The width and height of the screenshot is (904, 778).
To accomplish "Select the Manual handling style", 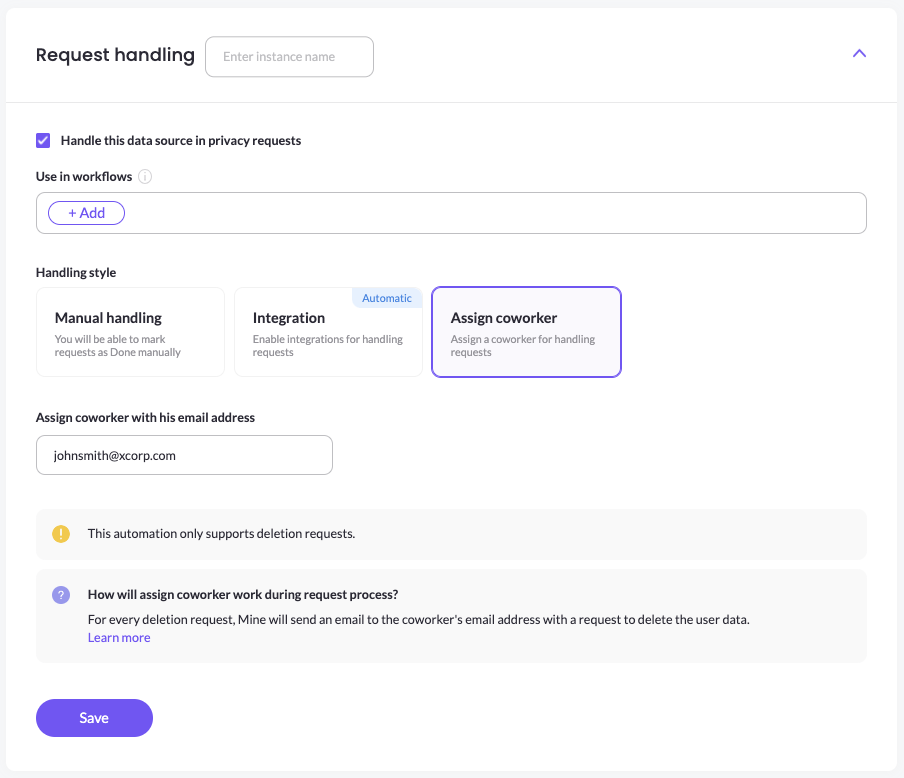I will [130, 332].
